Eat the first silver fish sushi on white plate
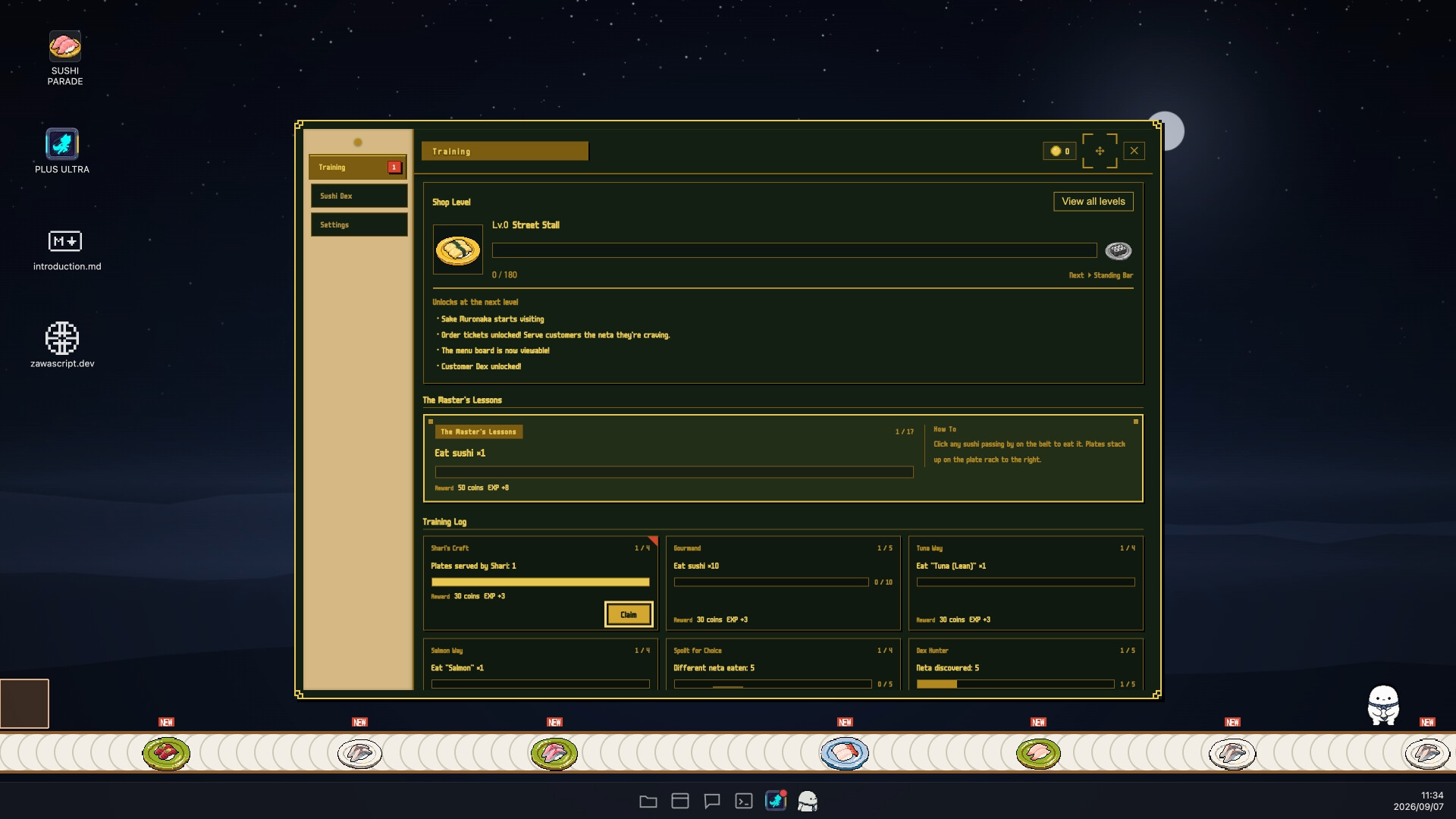This screenshot has width=1456, height=819. (x=359, y=753)
